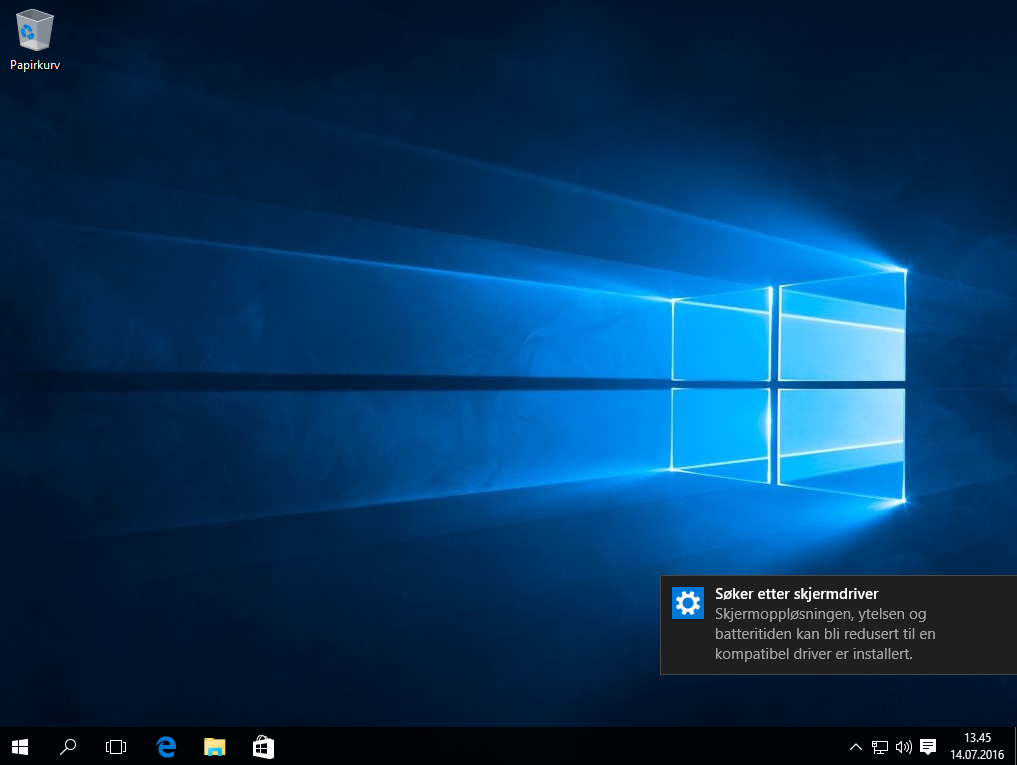
Task: Open the Windows Start menu
Action: click(20, 747)
